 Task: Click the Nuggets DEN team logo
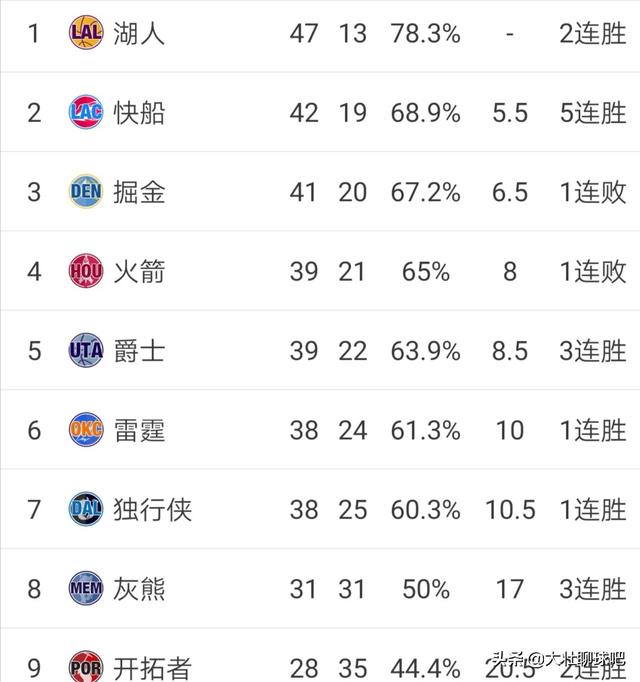86,191
